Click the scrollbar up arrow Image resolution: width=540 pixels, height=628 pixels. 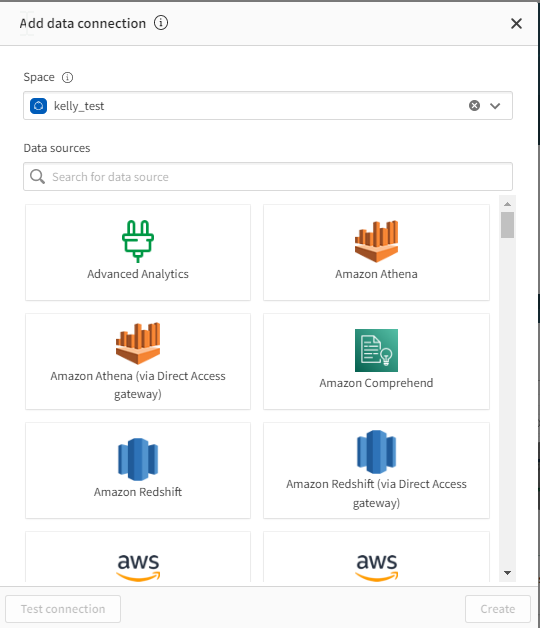point(508,204)
